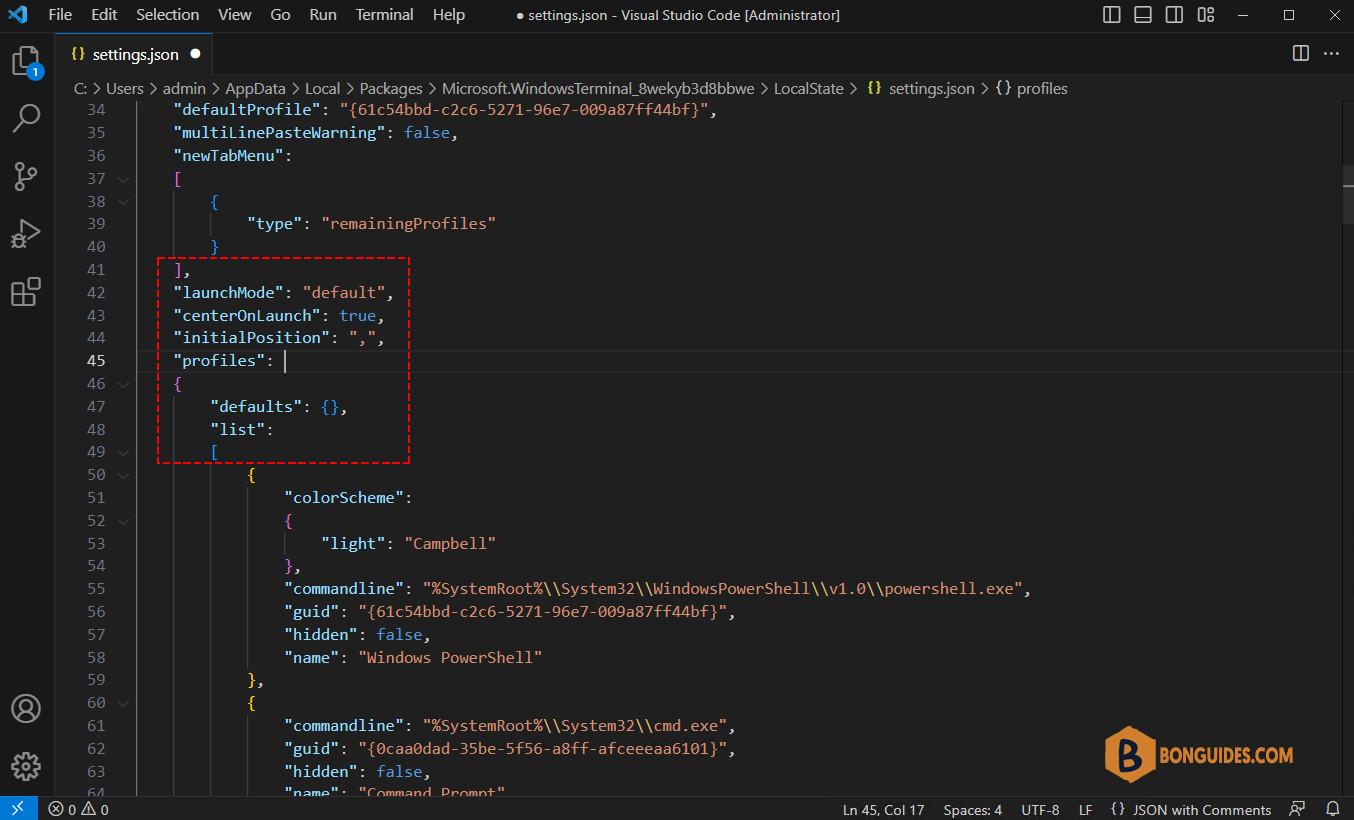This screenshot has width=1354, height=820.
Task: Open the File menu
Action: [x=60, y=15]
